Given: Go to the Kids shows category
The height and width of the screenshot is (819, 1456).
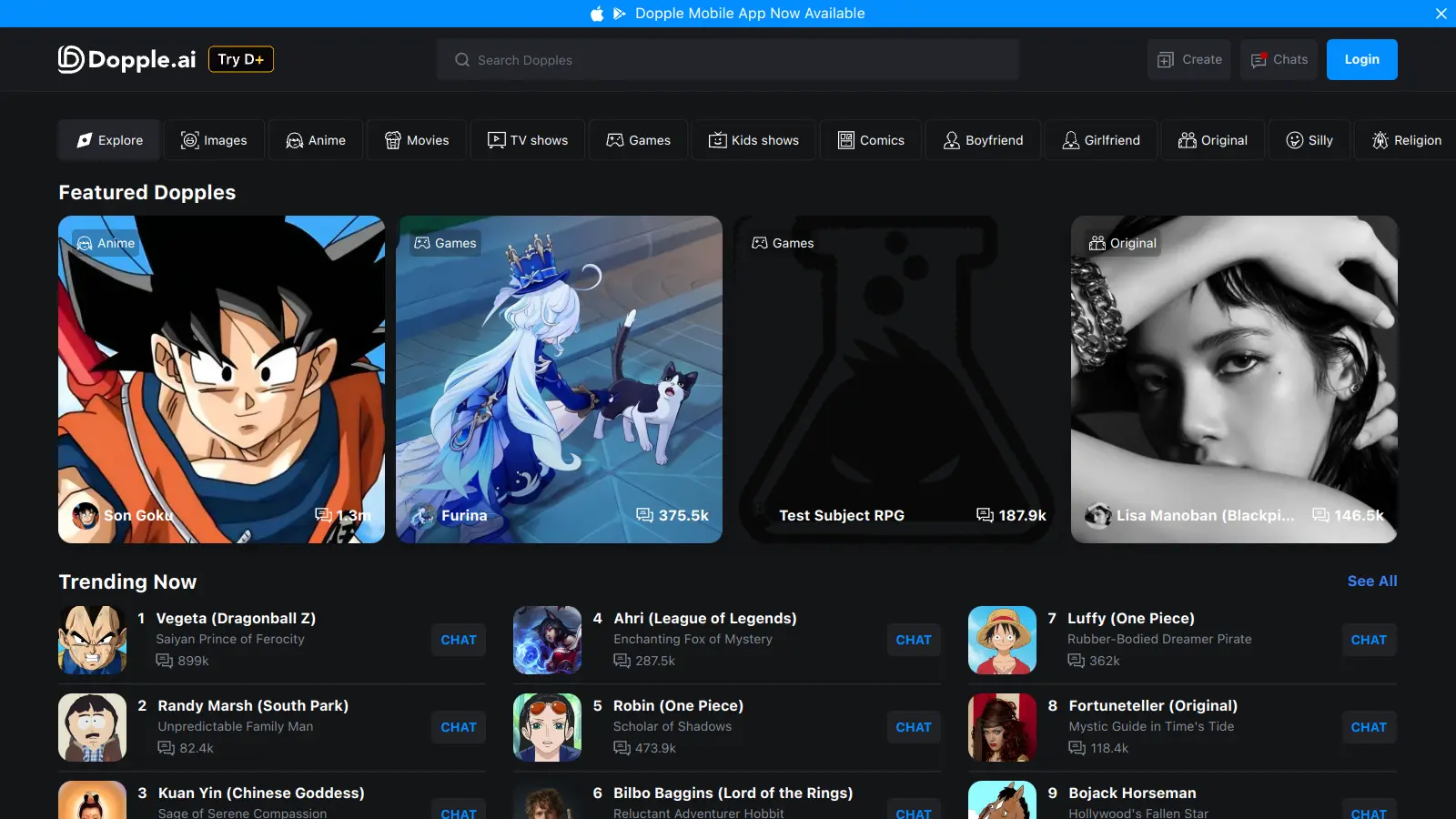Looking at the screenshot, I should click(753, 140).
